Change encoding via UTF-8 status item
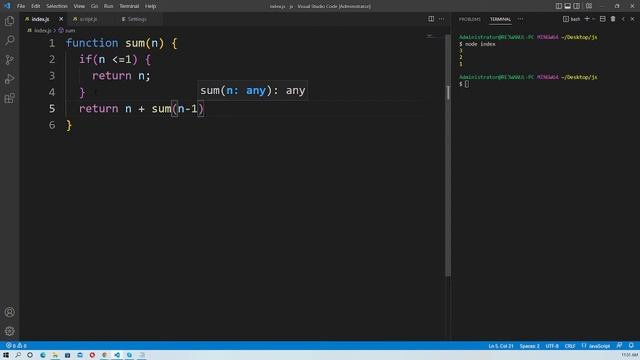Screen dimensions: 640x360 point(552,346)
